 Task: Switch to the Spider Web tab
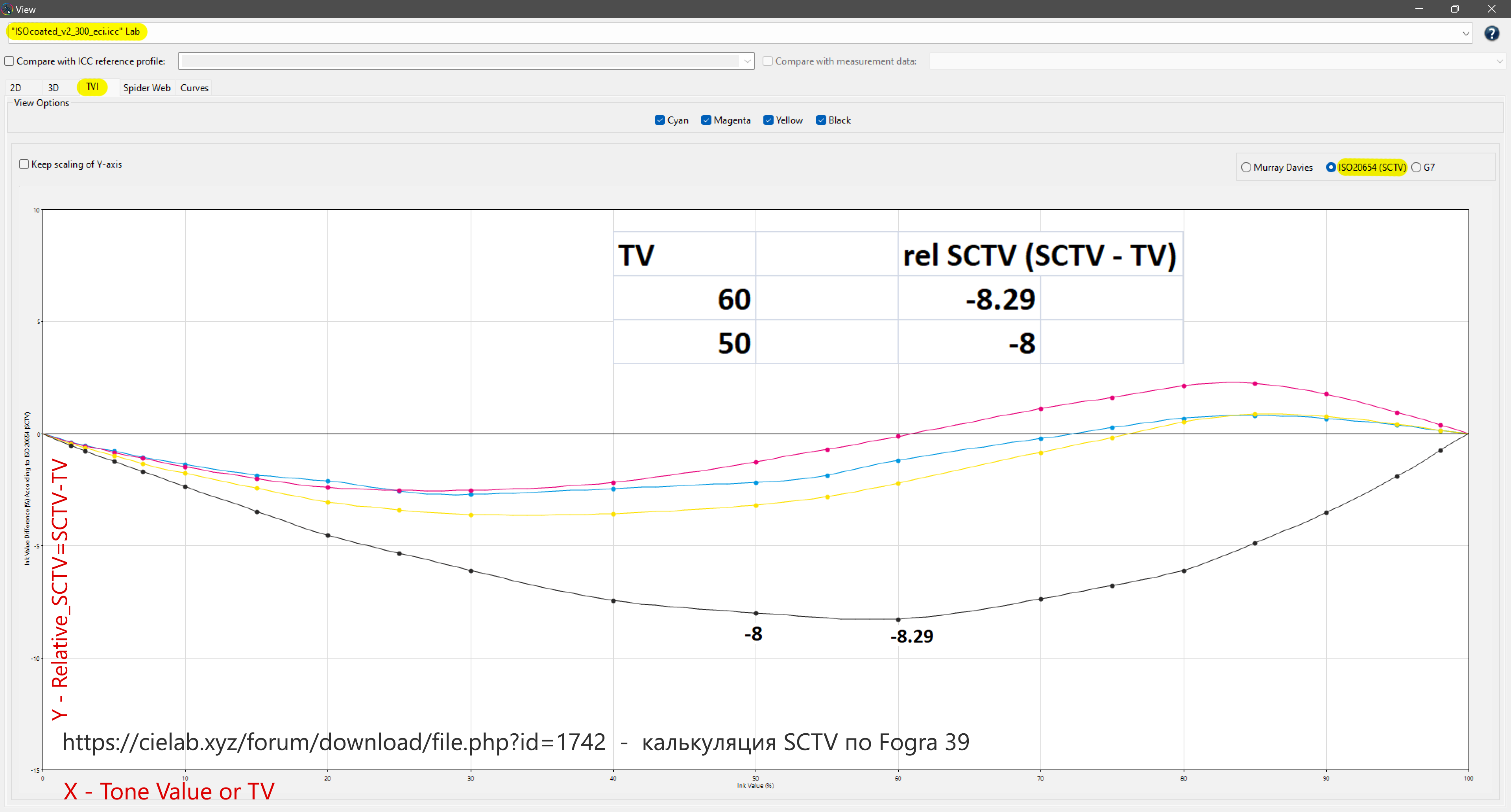[147, 88]
